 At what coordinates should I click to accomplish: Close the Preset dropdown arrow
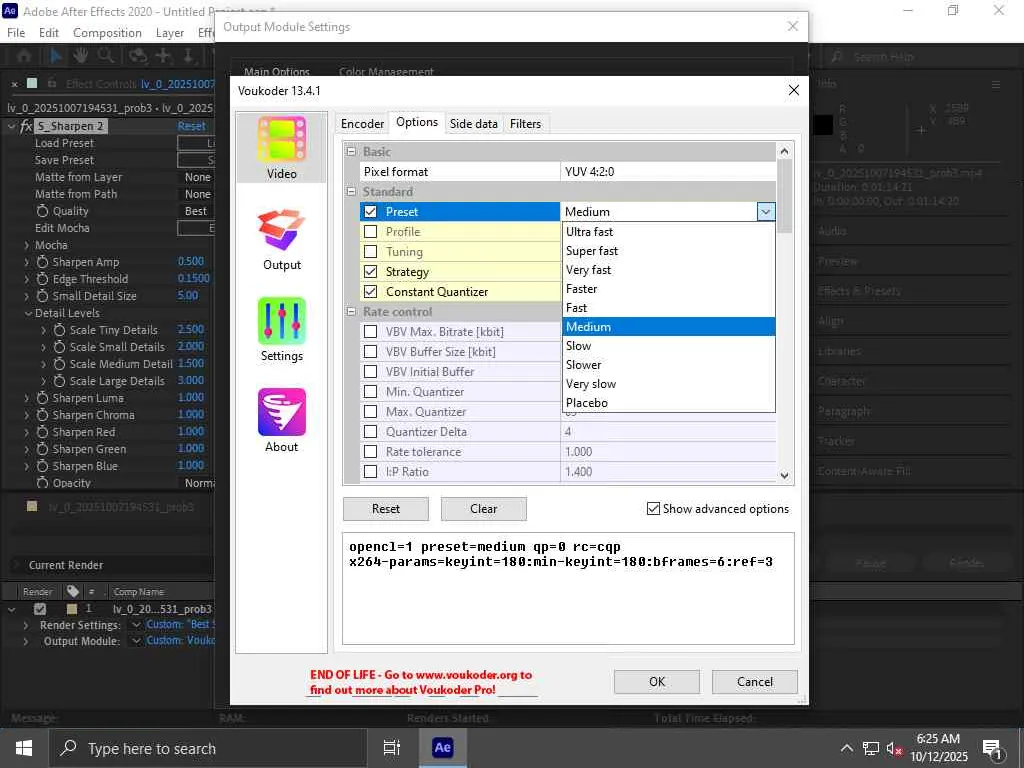[766, 212]
